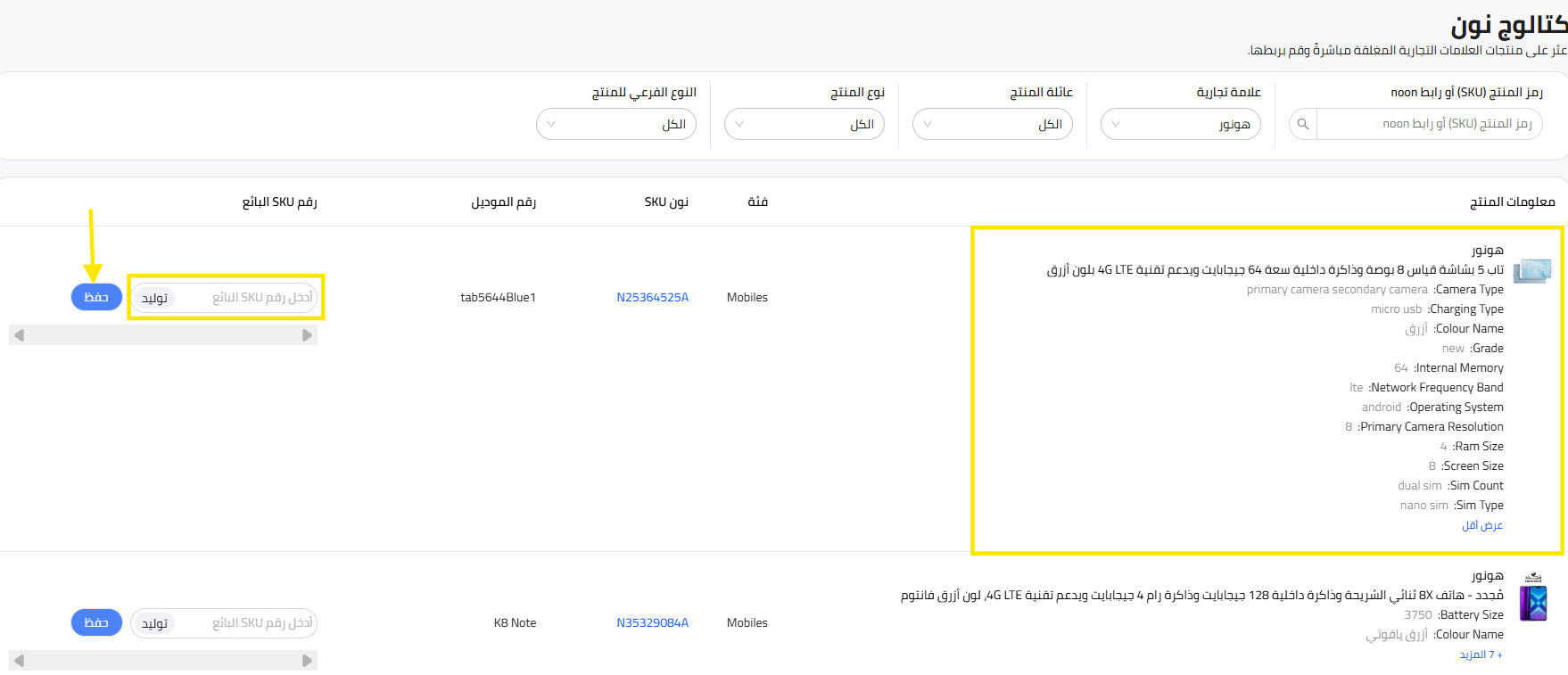Viewport: 1568px width, 675px height.
Task: Expand the نوع المنتج dropdown
Action: 804,124
